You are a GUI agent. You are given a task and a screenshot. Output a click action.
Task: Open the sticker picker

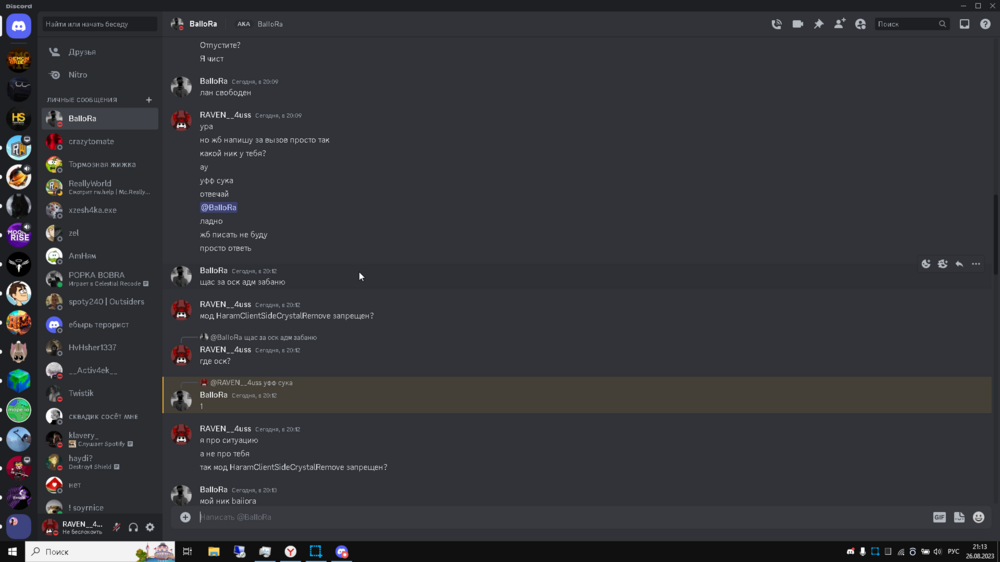point(959,517)
